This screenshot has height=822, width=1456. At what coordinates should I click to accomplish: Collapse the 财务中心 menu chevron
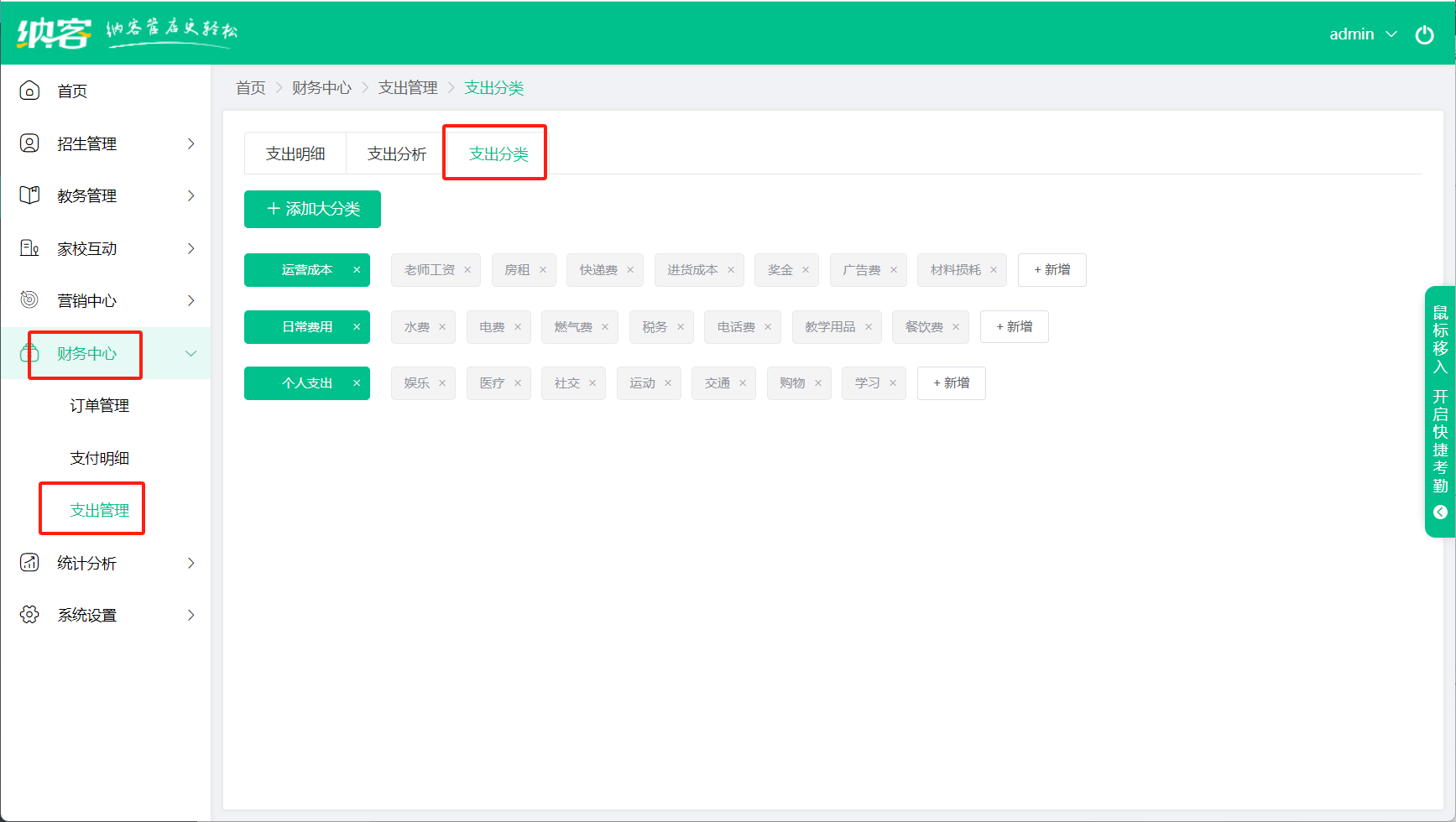click(190, 353)
